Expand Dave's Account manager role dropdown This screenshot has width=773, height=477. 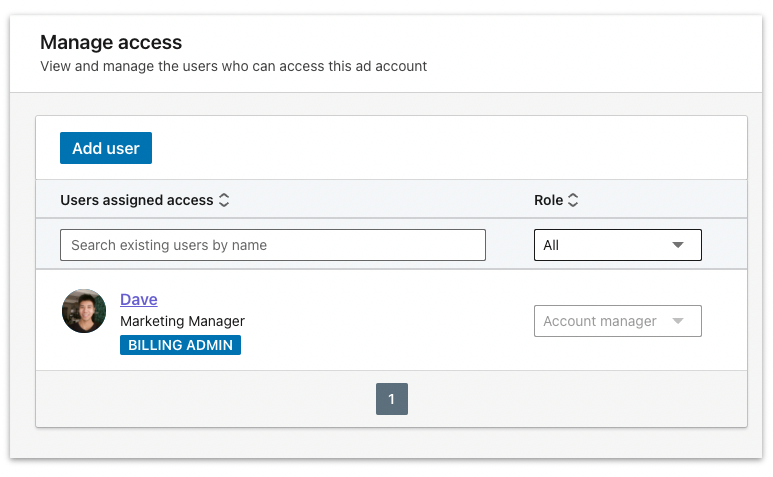[x=617, y=321]
